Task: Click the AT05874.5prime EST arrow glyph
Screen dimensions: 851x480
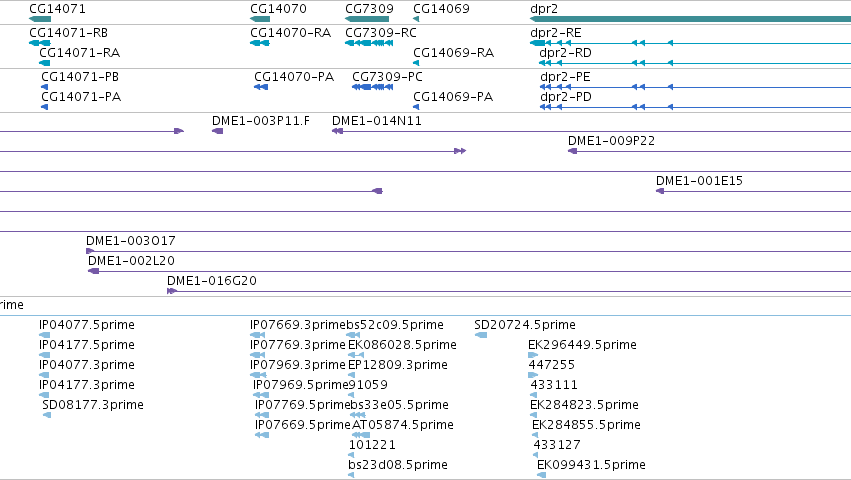Action: 361,435
